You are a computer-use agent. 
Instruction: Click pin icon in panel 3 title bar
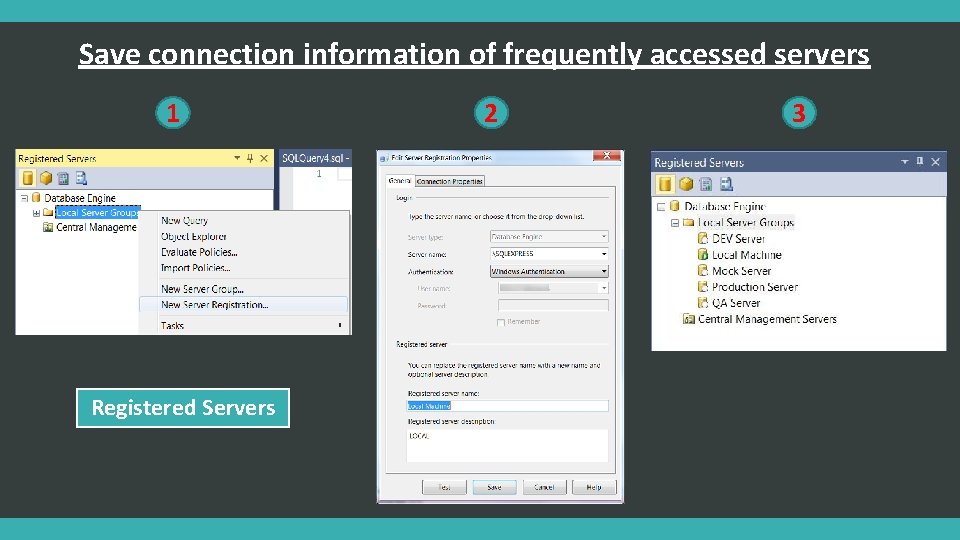pyautogui.click(x=920, y=161)
